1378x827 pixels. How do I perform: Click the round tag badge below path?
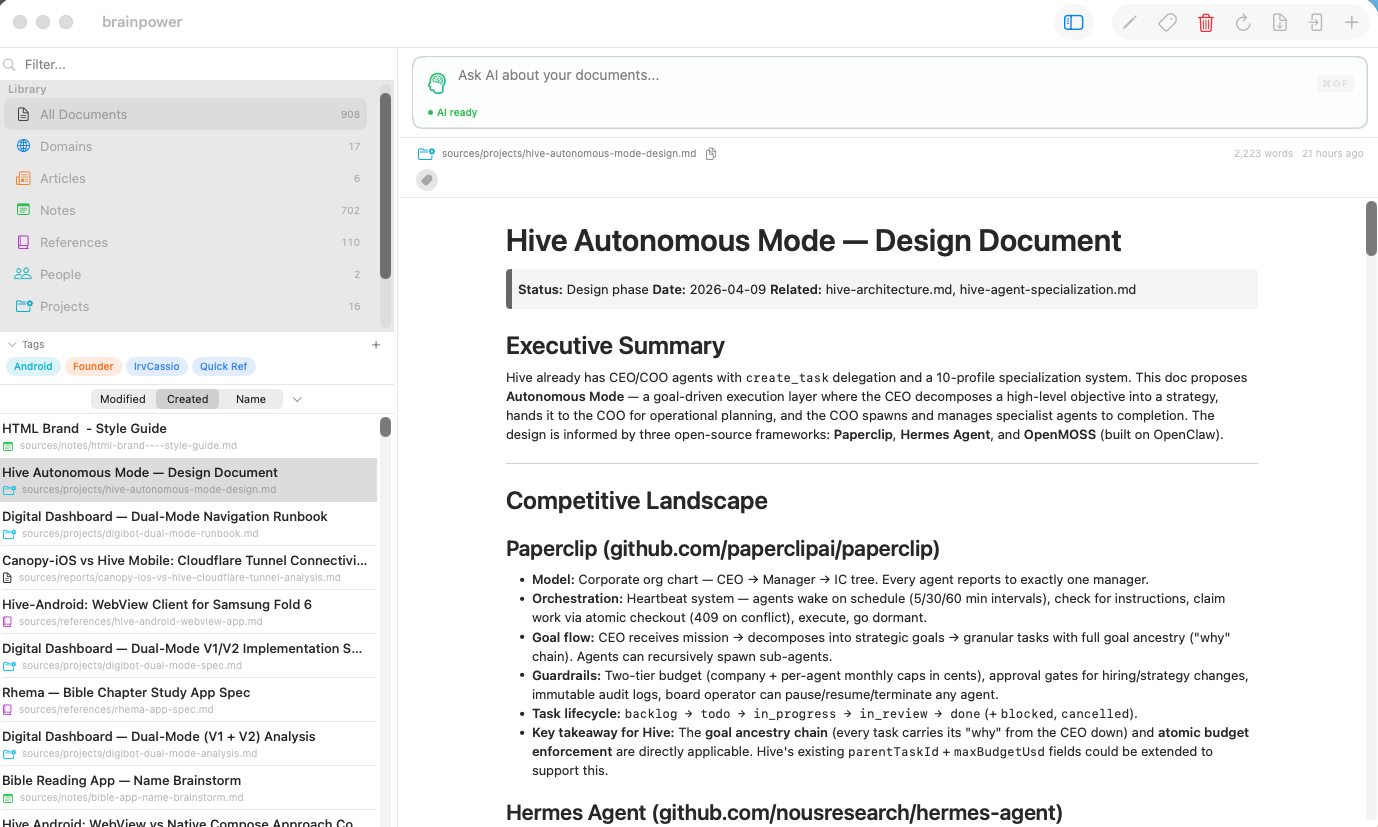(x=427, y=180)
